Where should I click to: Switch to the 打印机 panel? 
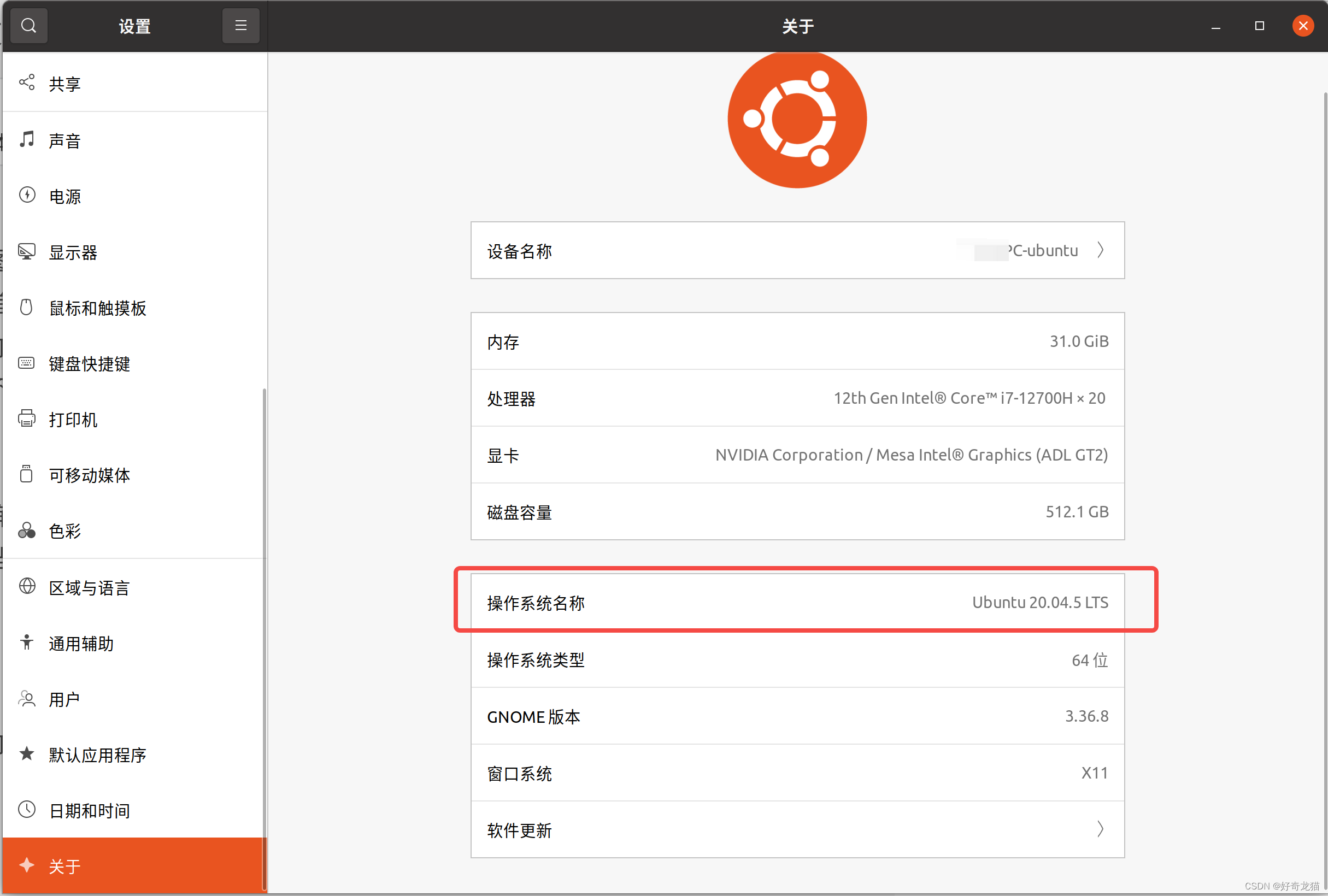tap(135, 420)
